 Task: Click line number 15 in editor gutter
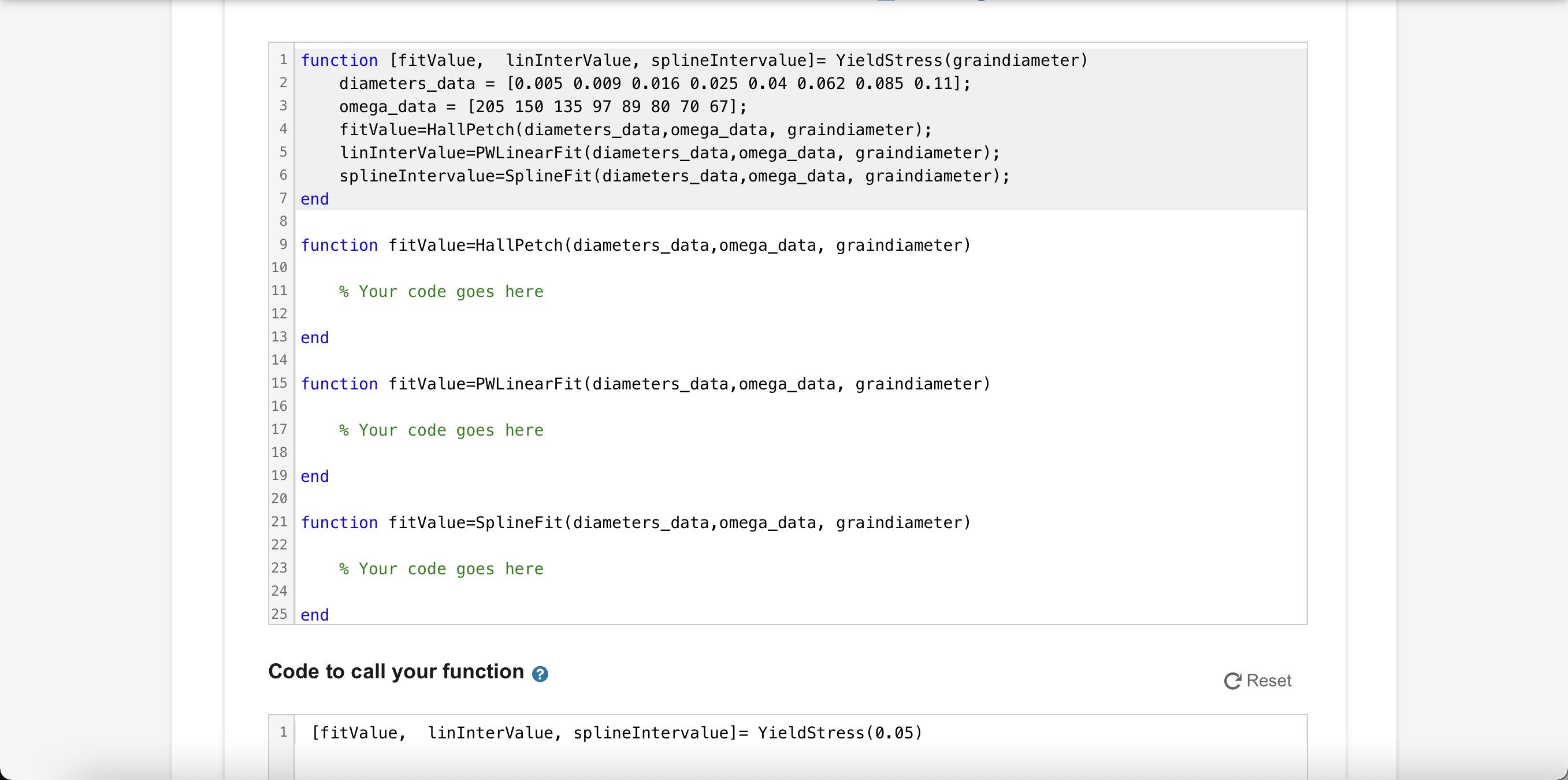pyautogui.click(x=280, y=383)
